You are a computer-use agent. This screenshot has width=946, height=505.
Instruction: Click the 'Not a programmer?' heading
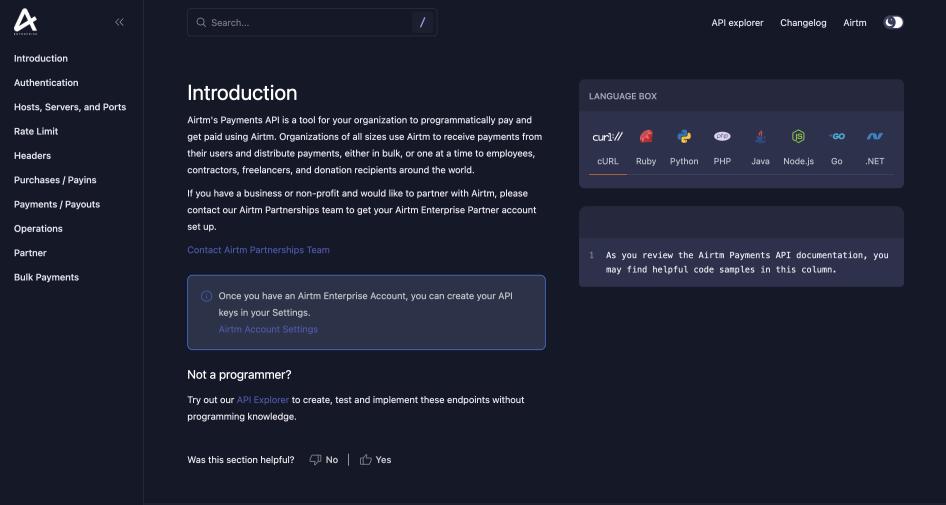click(x=239, y=375)
